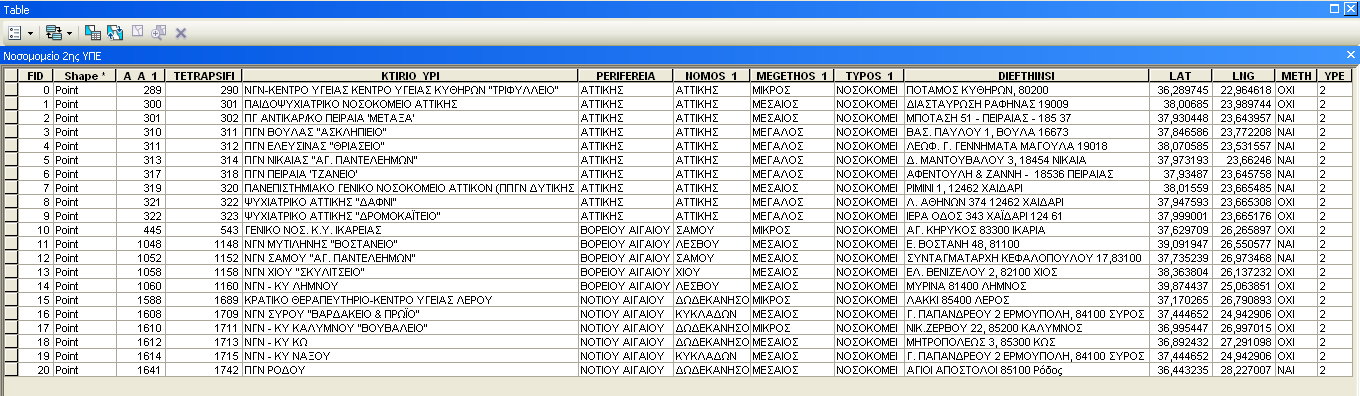1360x396 pixels.
Task: Click cell 'ΝΓΝ - ΚΥ ΝΑΞΟΥ'
Action: pyautogui.click(x=410, y=356)
